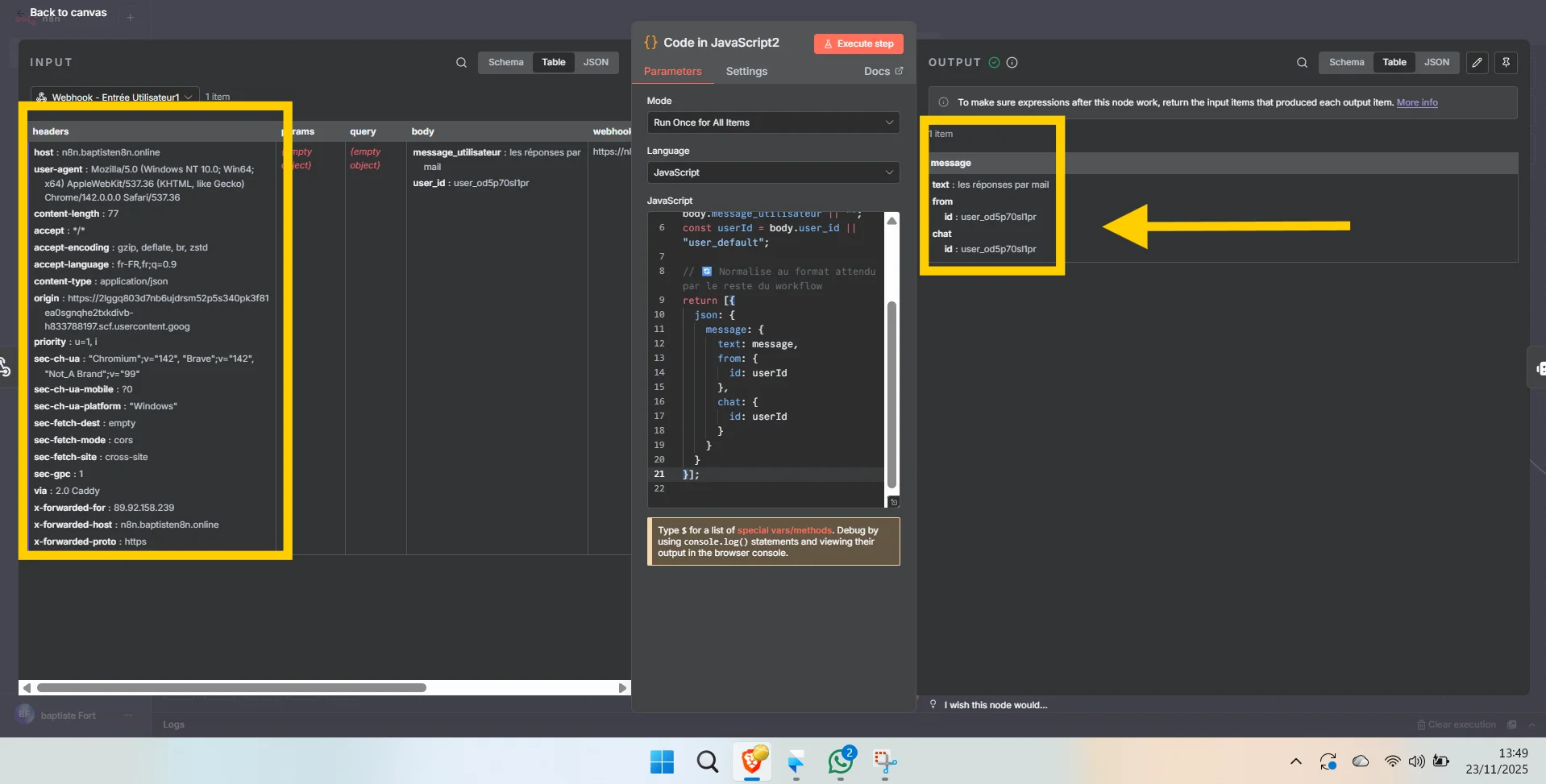Open WhatsApp from the taskbar
The image size is (1546, 784).
coord(841,761)
